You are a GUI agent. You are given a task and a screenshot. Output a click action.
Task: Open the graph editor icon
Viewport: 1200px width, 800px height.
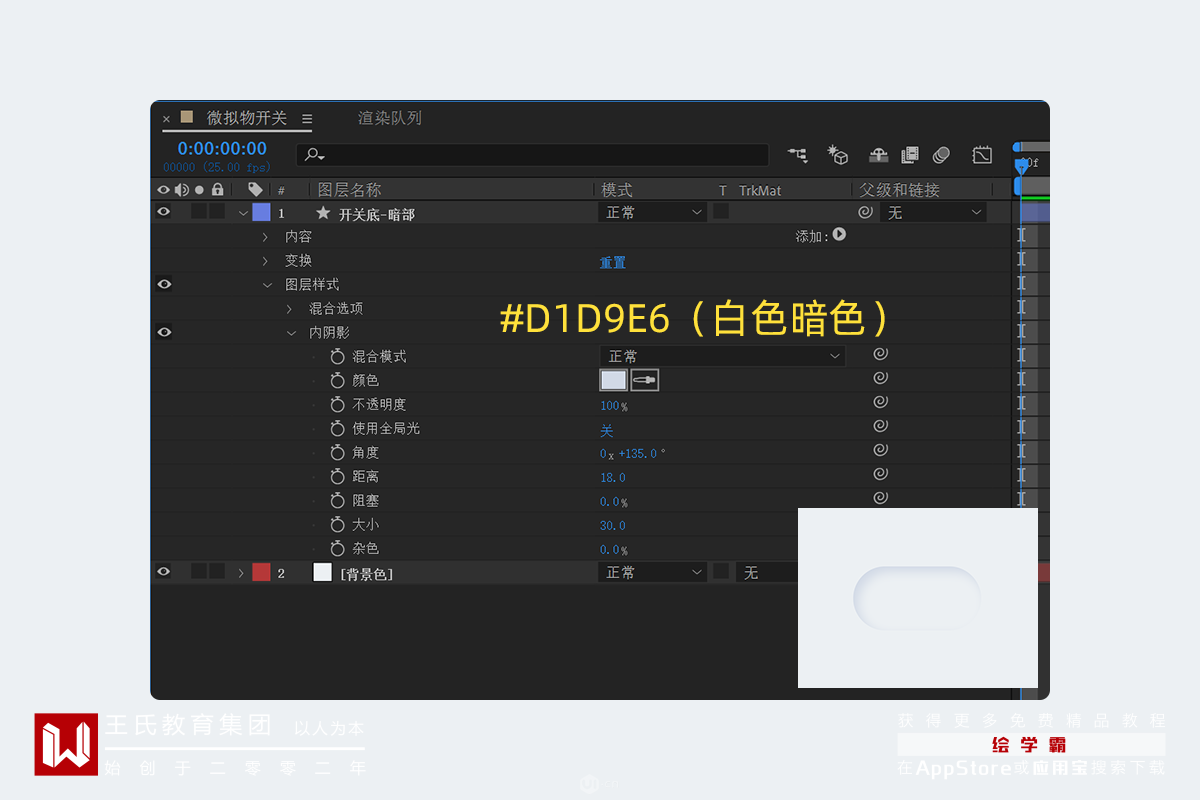point(982,155)
